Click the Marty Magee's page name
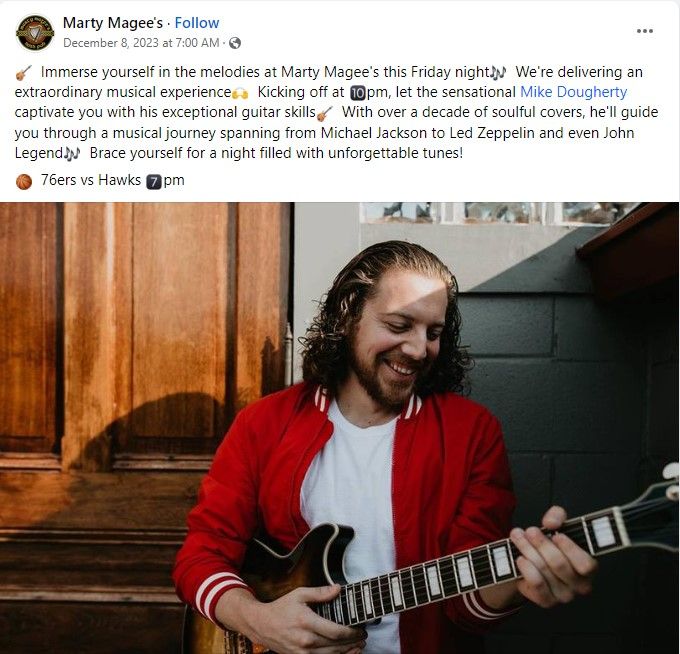This screenshot has height=654, width=680. 113,23
